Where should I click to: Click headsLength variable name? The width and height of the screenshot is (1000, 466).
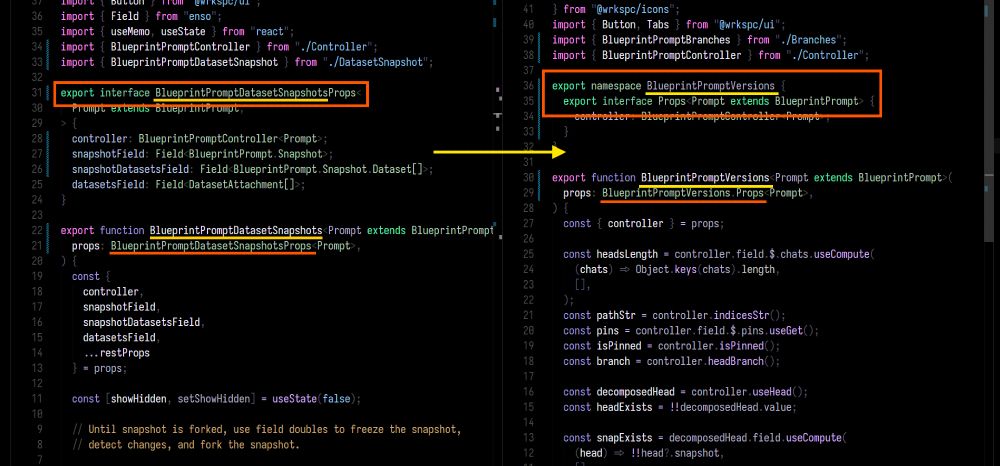coord(627,254)
